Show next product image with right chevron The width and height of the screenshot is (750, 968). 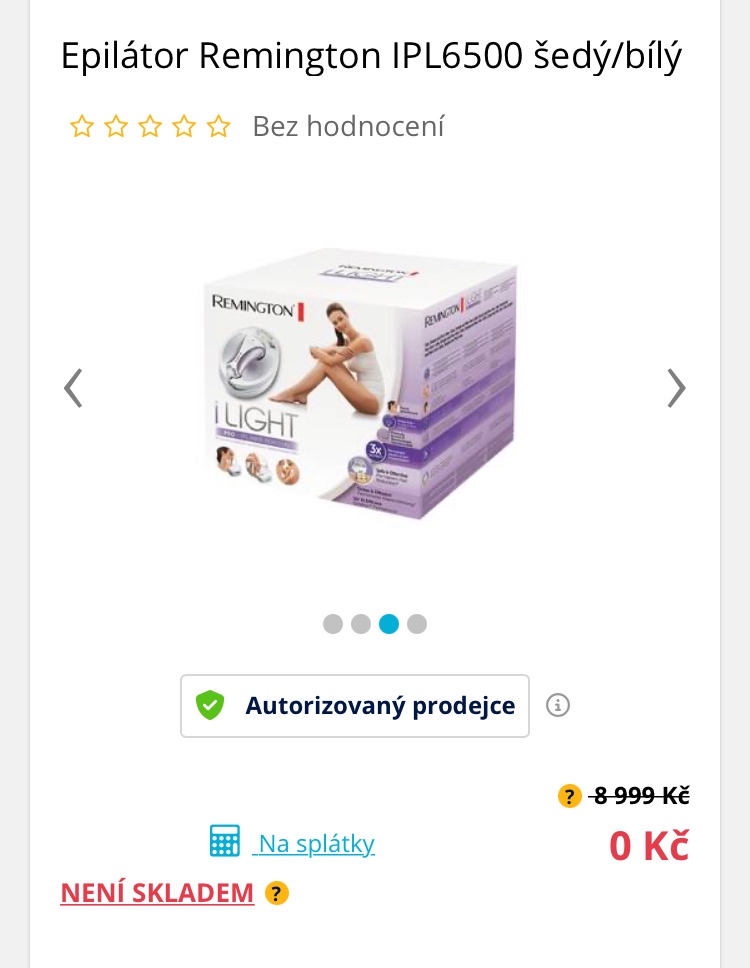tap(677, 388)
